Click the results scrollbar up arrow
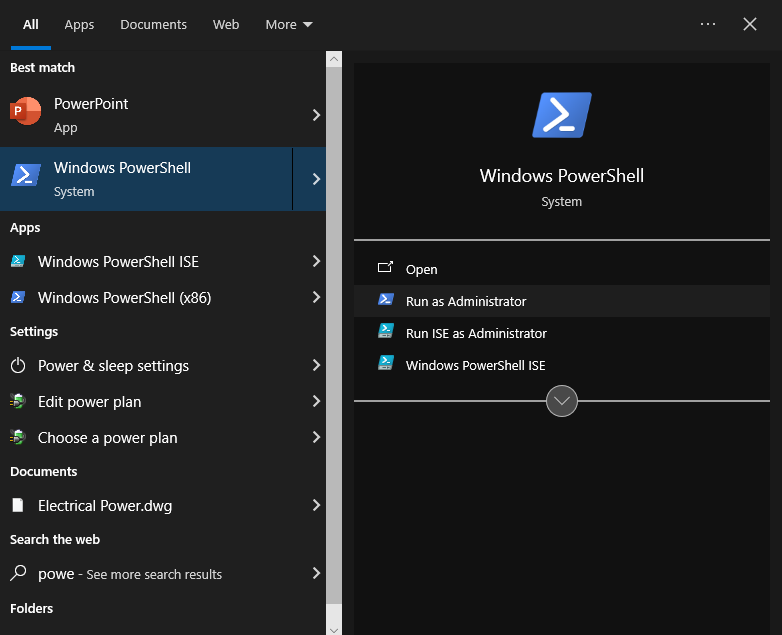Screen dimensions: 782x635 pos(334,59)
